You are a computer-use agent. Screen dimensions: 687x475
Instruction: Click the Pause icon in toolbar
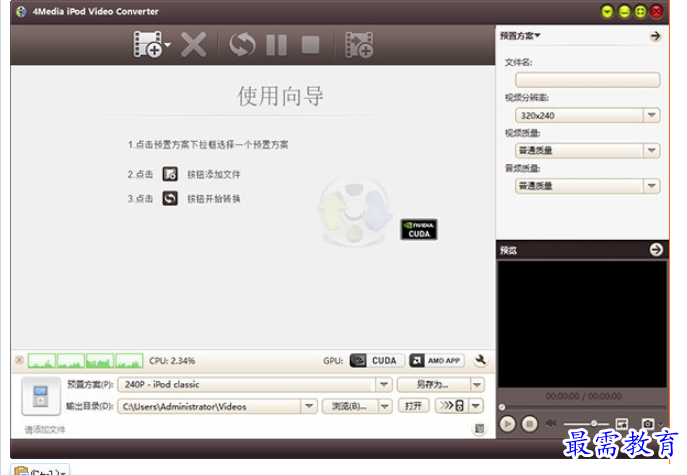276,45
